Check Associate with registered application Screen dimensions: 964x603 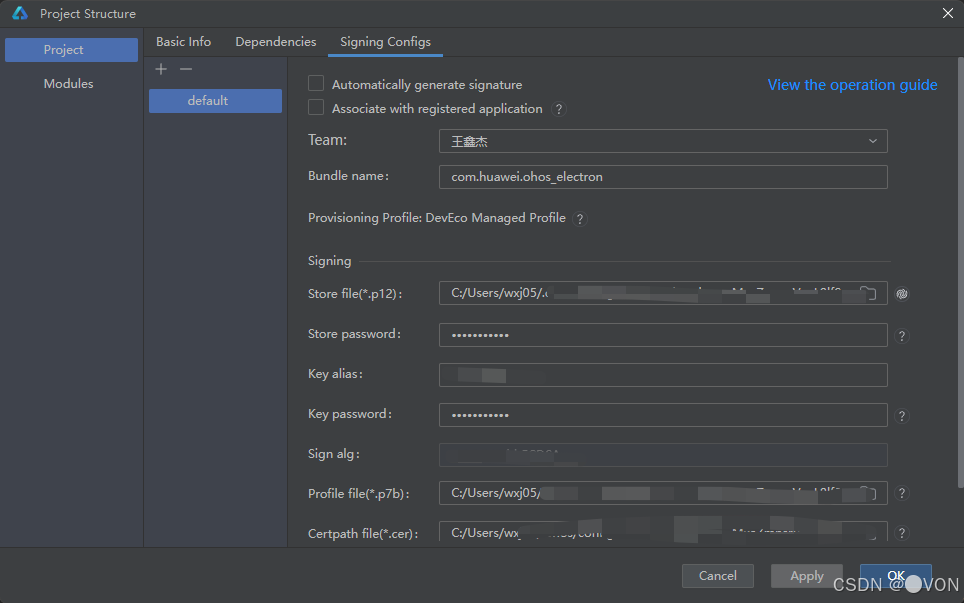click(316, 108)
